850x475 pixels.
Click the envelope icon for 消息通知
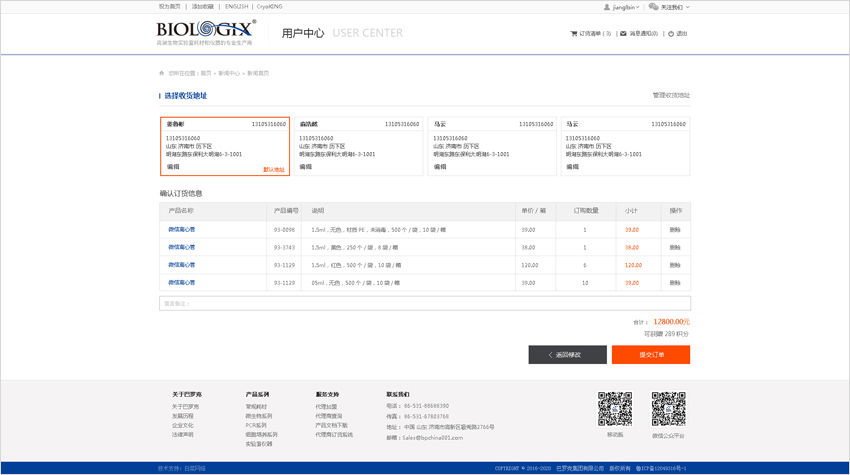623,34
